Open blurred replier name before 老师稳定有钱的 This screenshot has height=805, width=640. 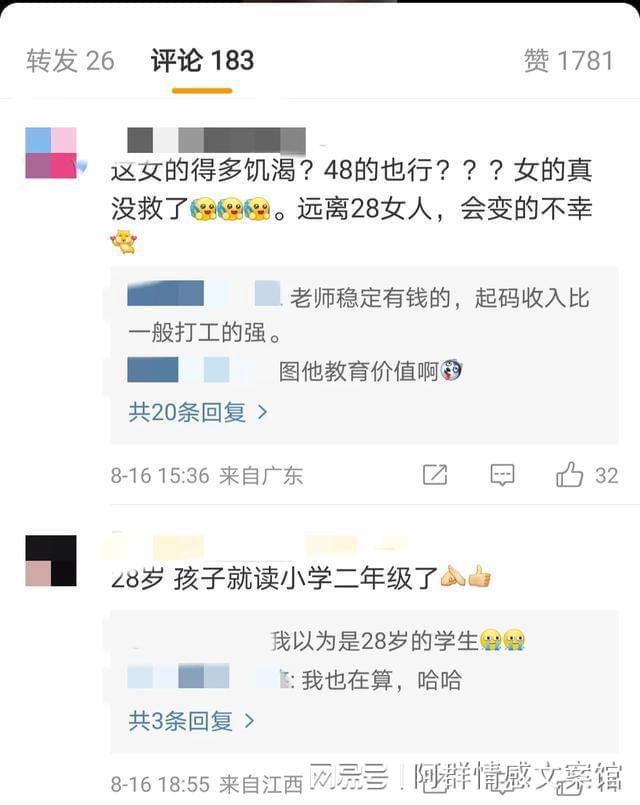(x=204, y=294)
